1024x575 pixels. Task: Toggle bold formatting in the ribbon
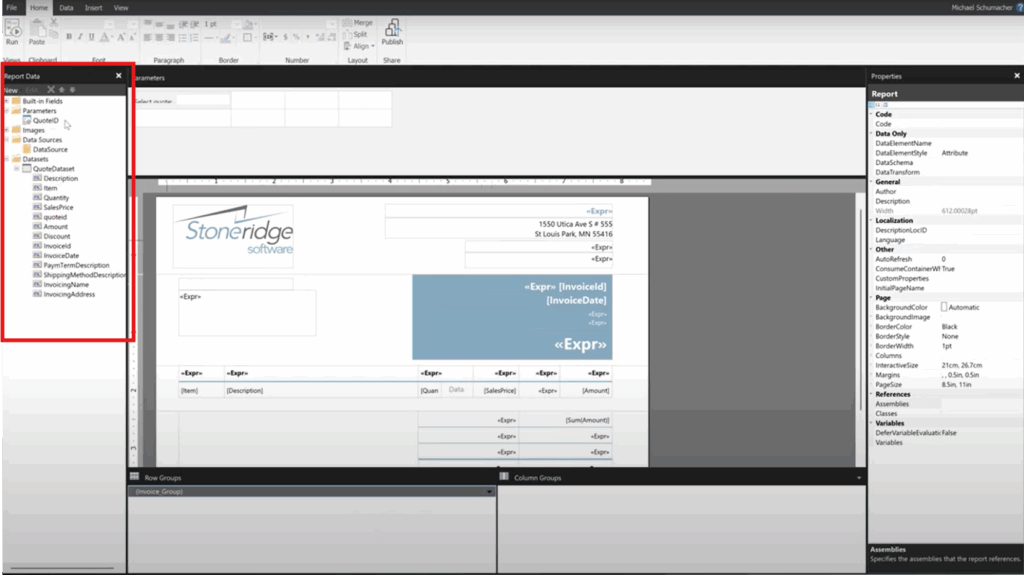click(x=69, y=37)
